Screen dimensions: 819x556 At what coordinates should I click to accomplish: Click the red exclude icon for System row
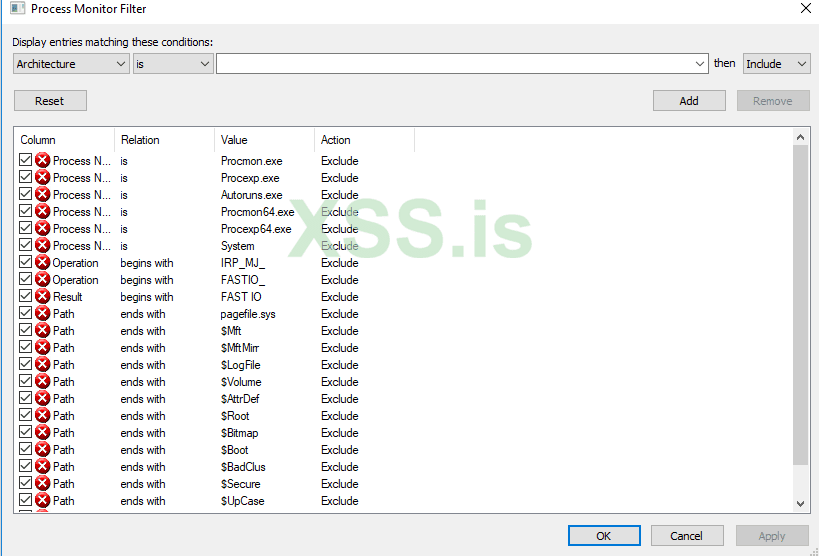pyautogui.click(x=42, y=246)
